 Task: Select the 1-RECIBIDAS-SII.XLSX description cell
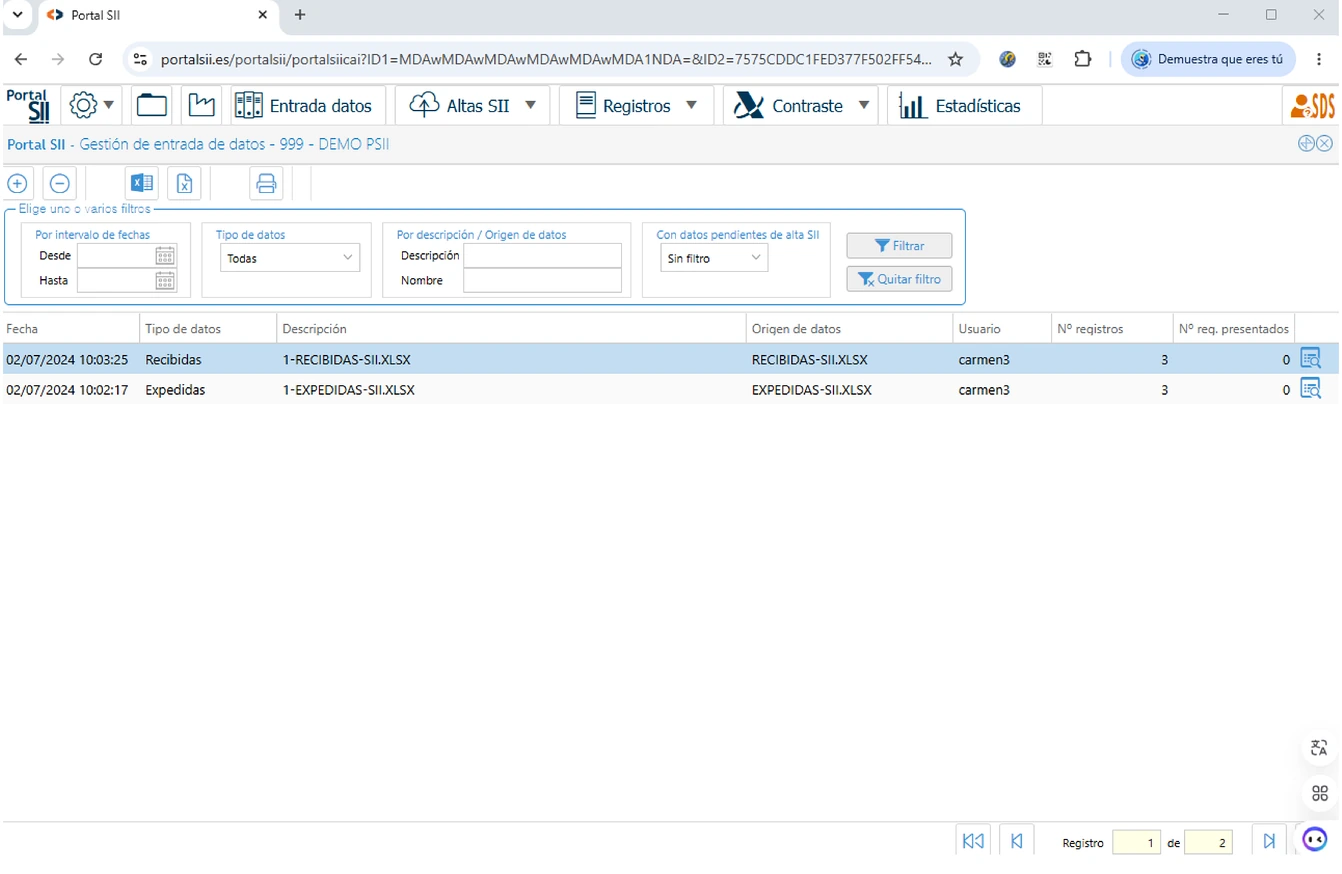pos(511,359)
